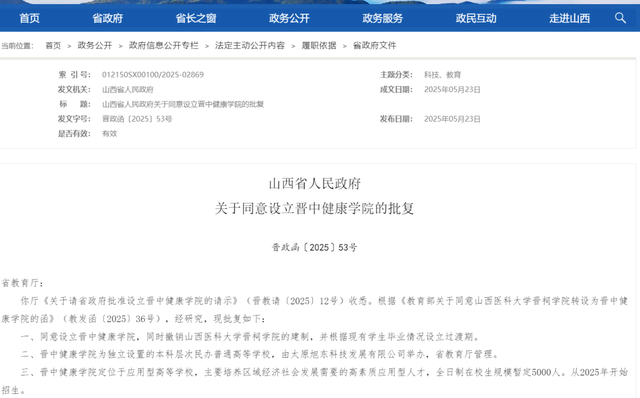Open the 首页 navigation menu
The image size is (640, 398).
click(29, 18)
